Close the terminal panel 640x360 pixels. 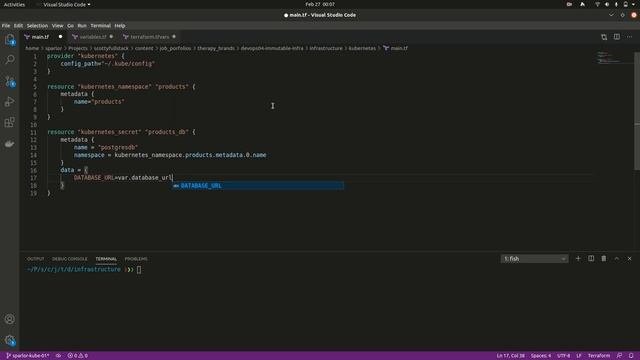pyautogui.click(x=629, y=259)
